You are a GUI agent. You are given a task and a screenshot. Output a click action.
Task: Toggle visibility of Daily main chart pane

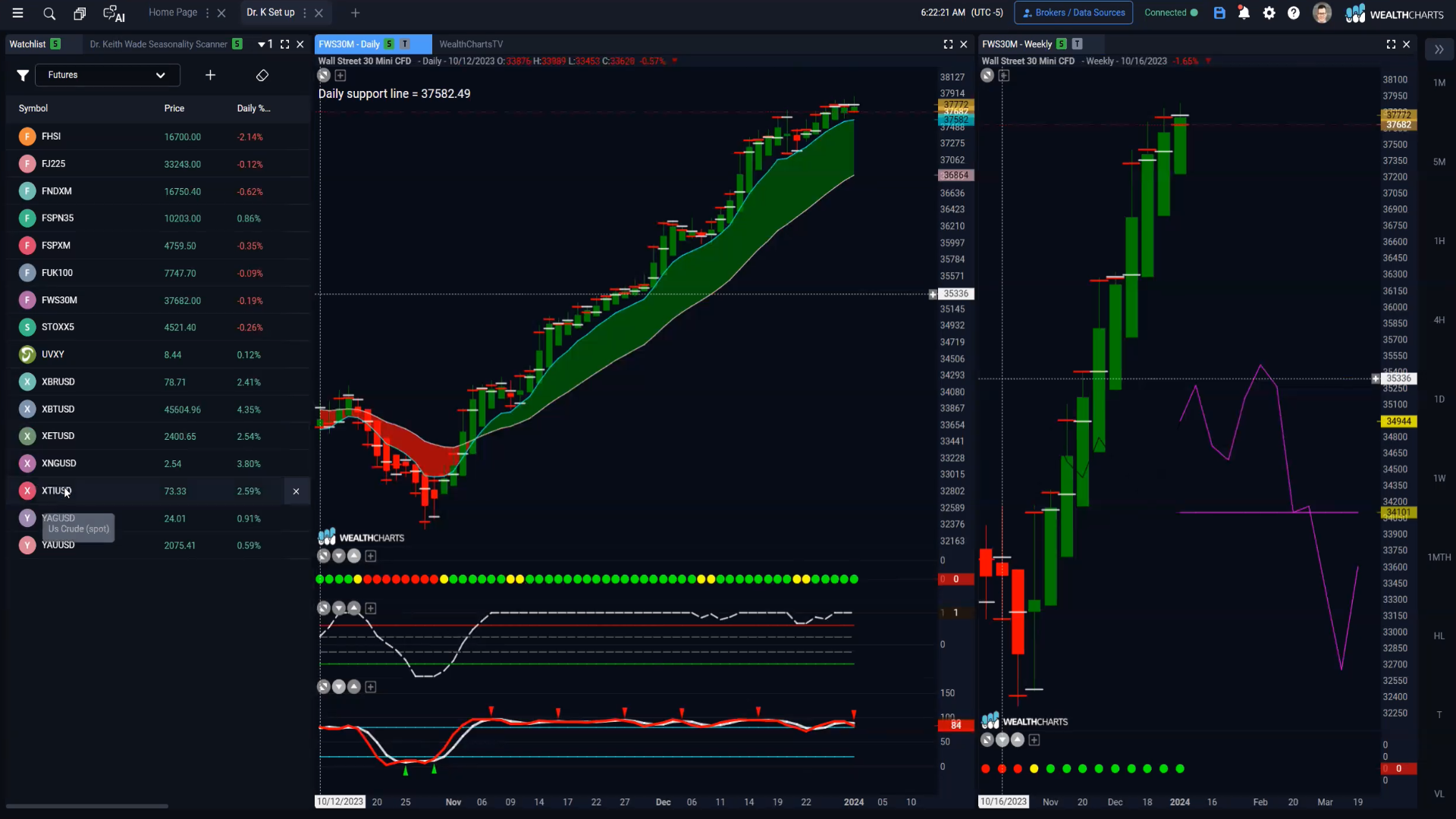tap(324, 75)
